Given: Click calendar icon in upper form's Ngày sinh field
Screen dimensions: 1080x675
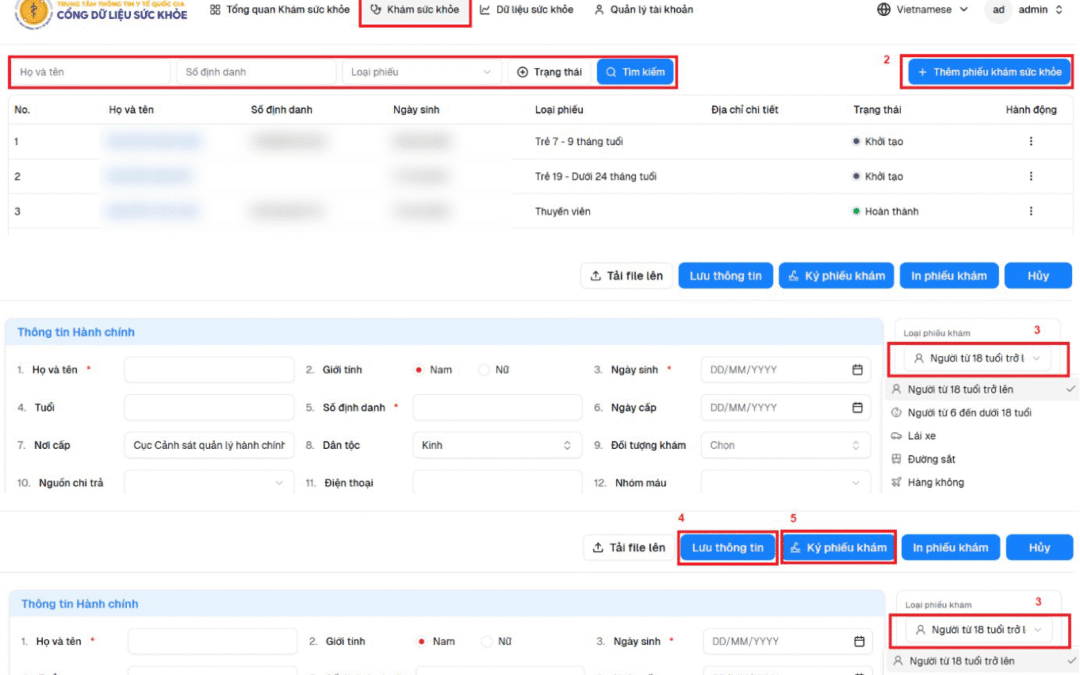Looking at the screenshot, I should (857, 370).
